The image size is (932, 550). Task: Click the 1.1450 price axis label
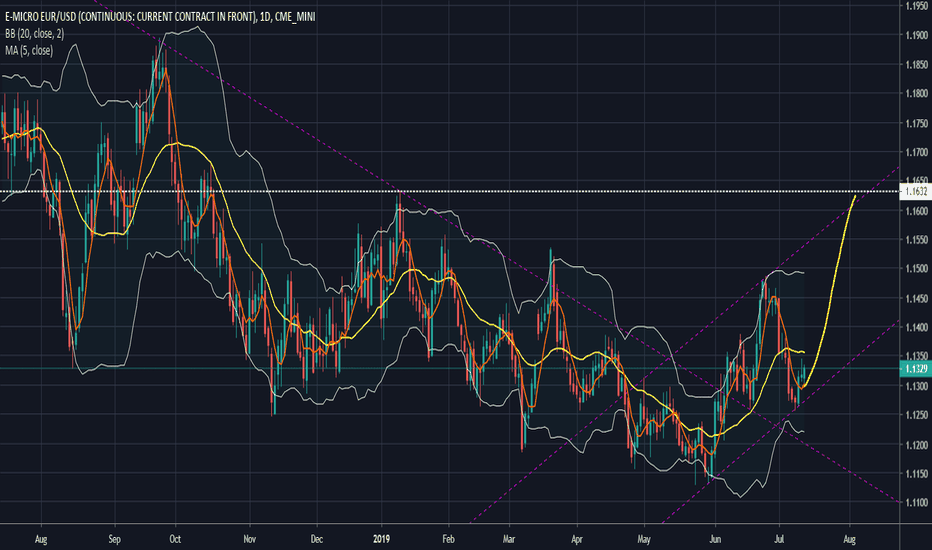tap(917, 298)
